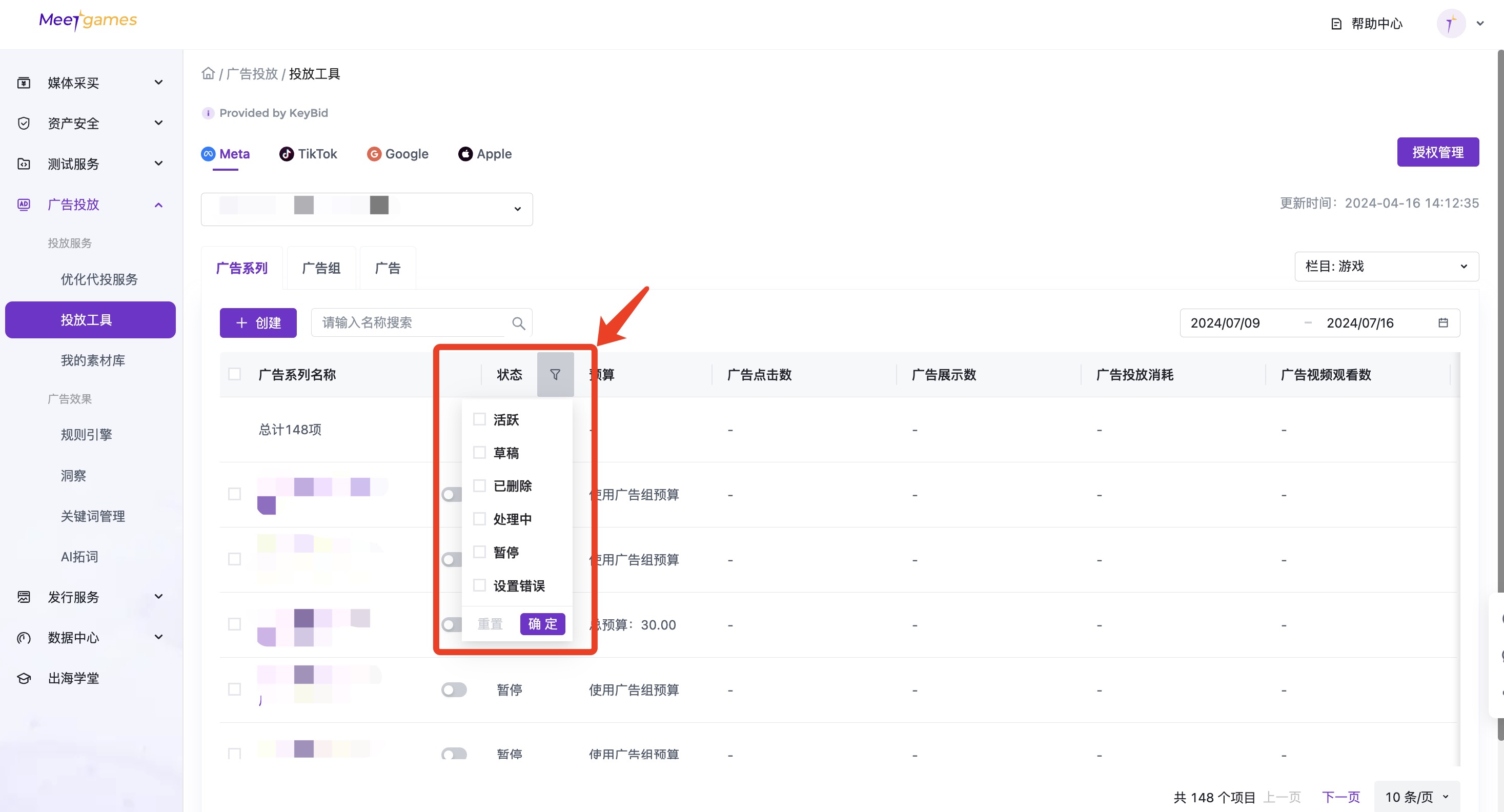Check the 活跃 filter option
Image resolution: width=1504 pixels, height=812 pixels.
point(479,420)
